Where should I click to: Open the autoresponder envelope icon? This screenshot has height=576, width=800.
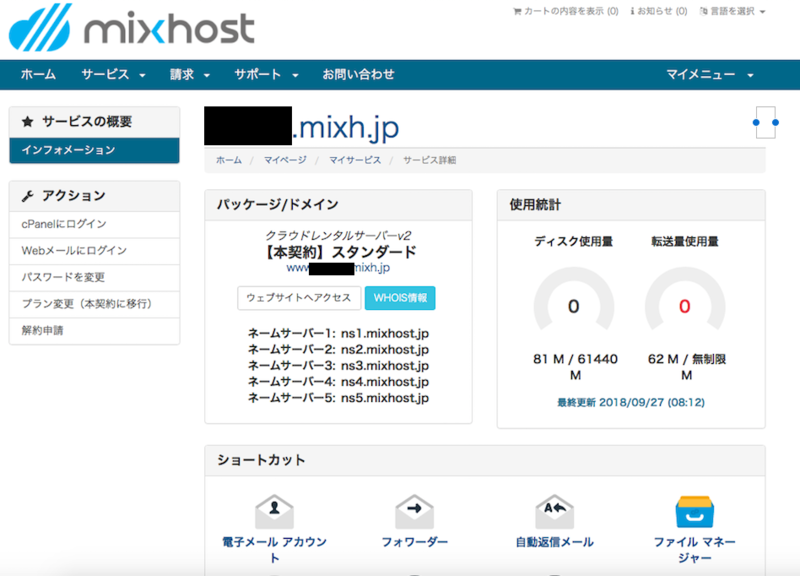[555, 511]
